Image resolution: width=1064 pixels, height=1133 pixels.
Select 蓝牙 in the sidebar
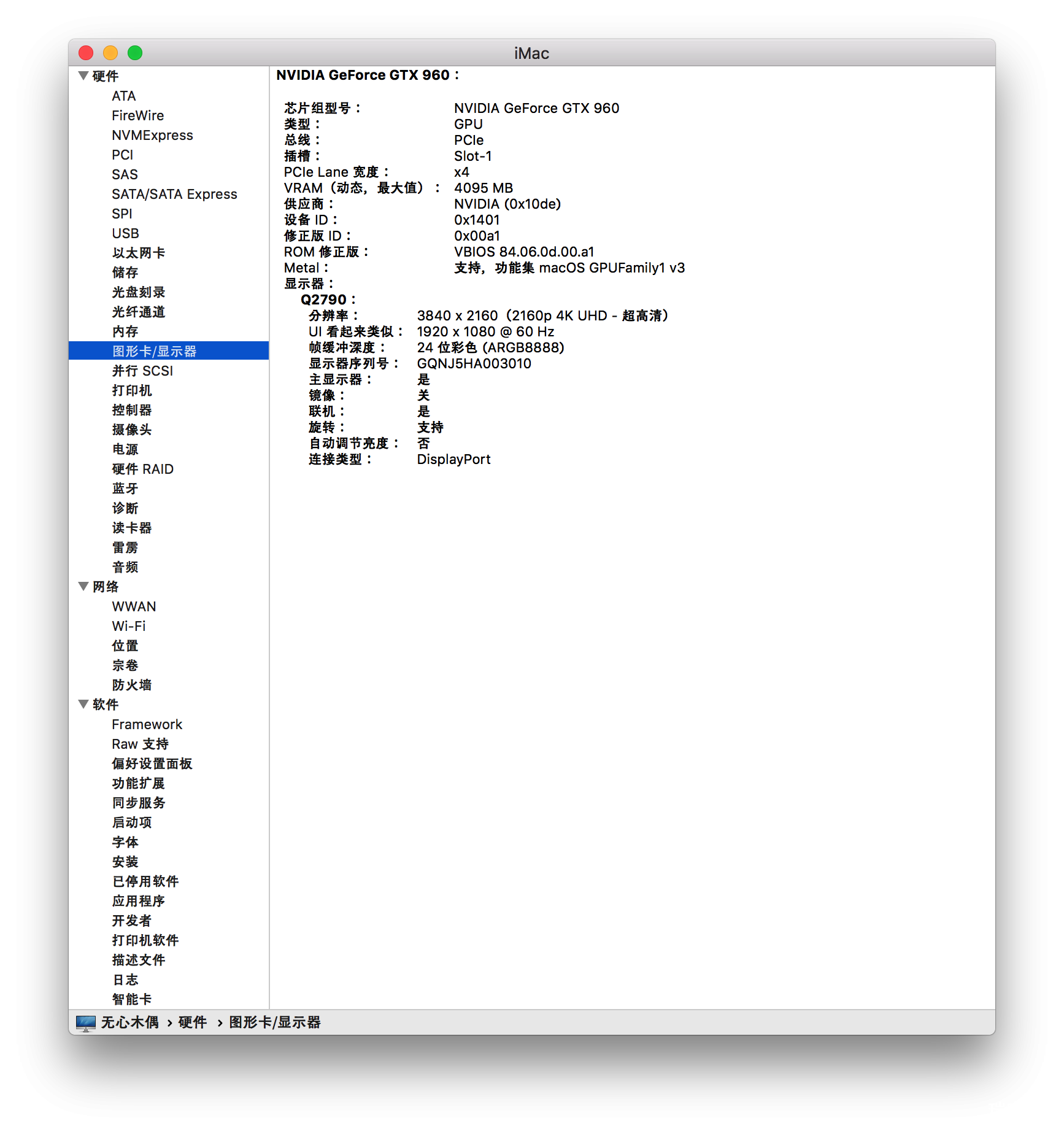tap(125, 489)
